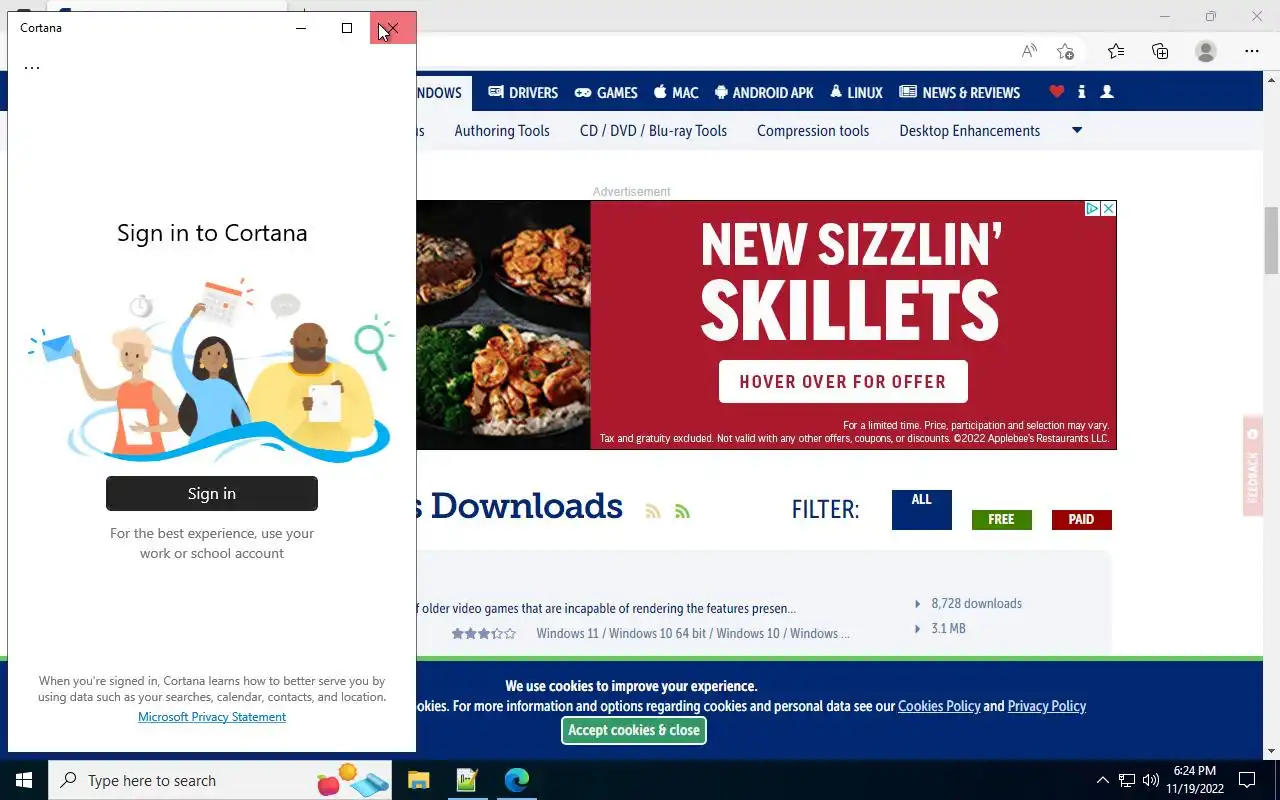
Task: Open the notification center icon
Action: pyautogui.click(x=1247, y=780)
